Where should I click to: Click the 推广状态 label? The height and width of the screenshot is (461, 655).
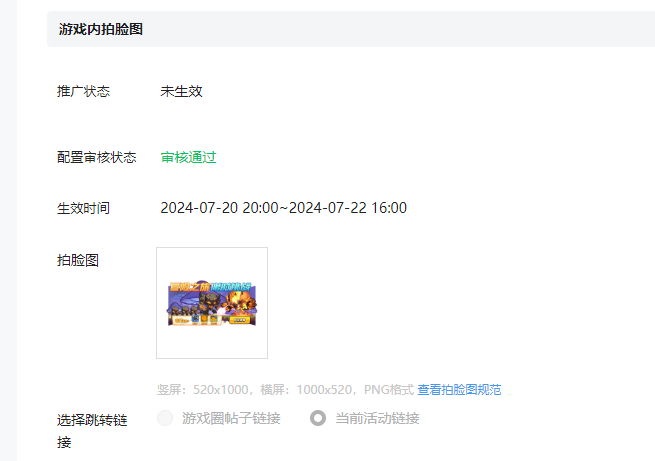click(x=84, y=91)
